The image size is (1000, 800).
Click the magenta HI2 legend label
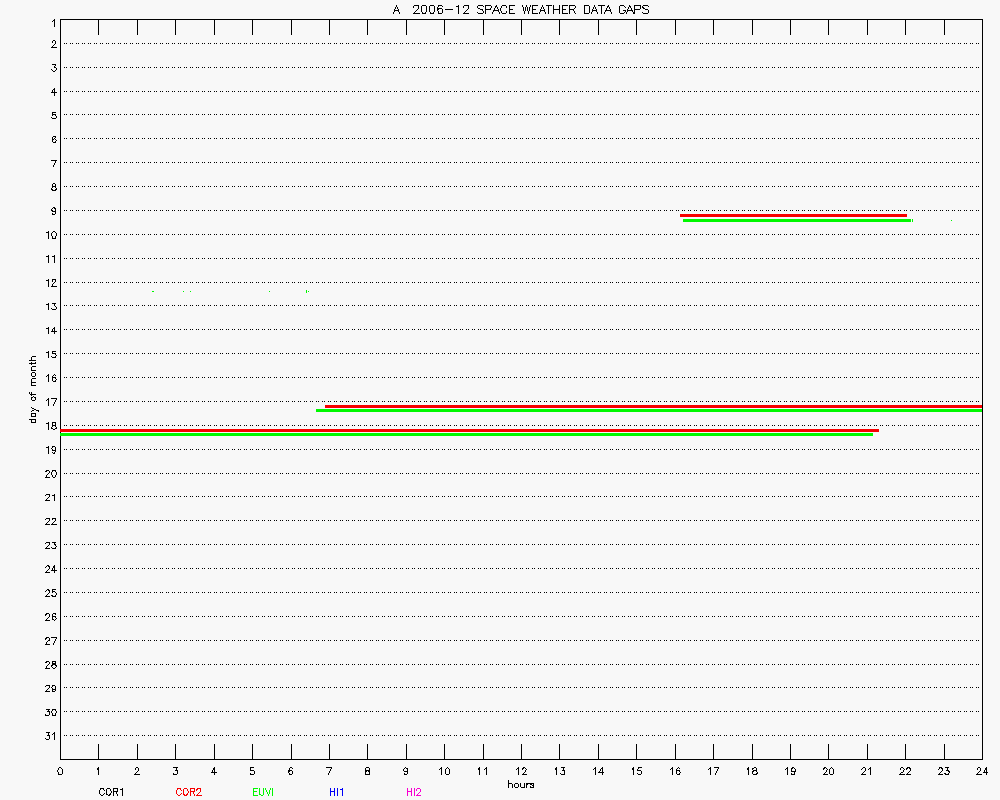pyautogui.click(x=414, y=792)
